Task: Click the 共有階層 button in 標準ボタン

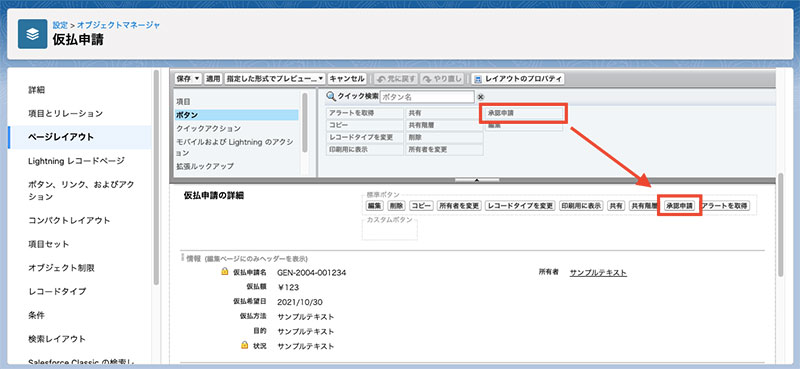Action: 643,206
